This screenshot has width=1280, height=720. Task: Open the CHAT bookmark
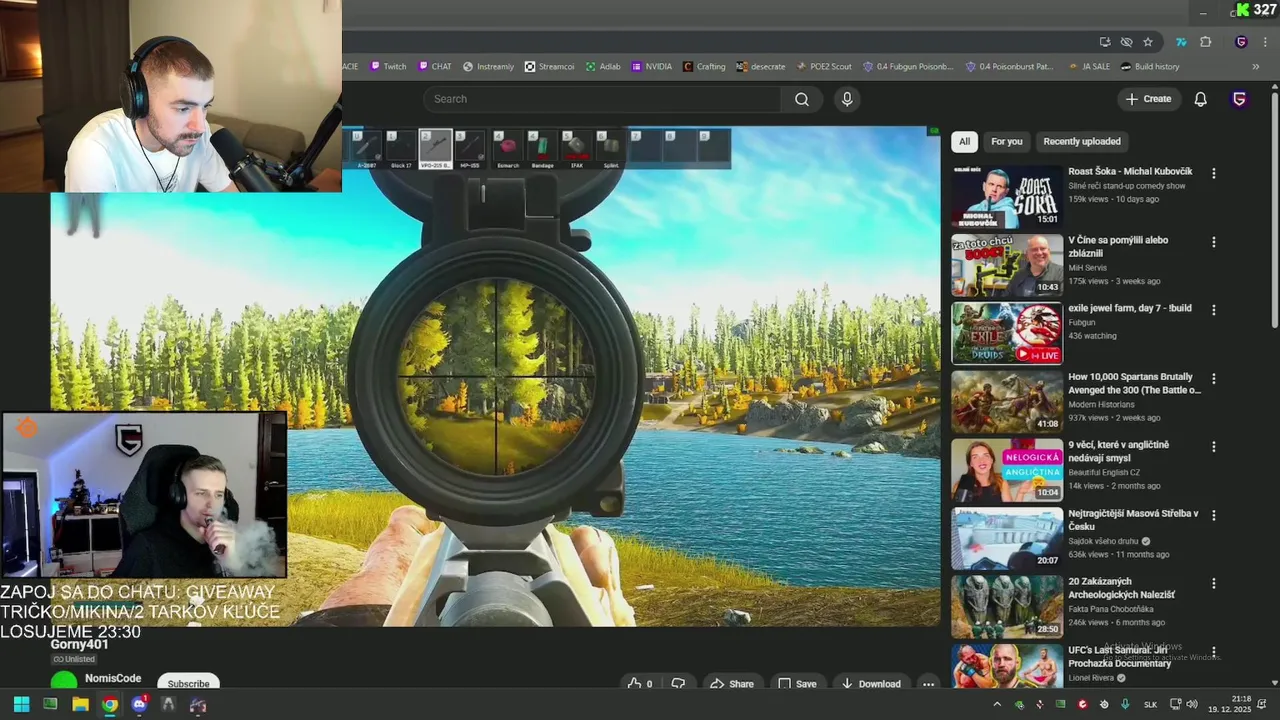click(434, 67)
